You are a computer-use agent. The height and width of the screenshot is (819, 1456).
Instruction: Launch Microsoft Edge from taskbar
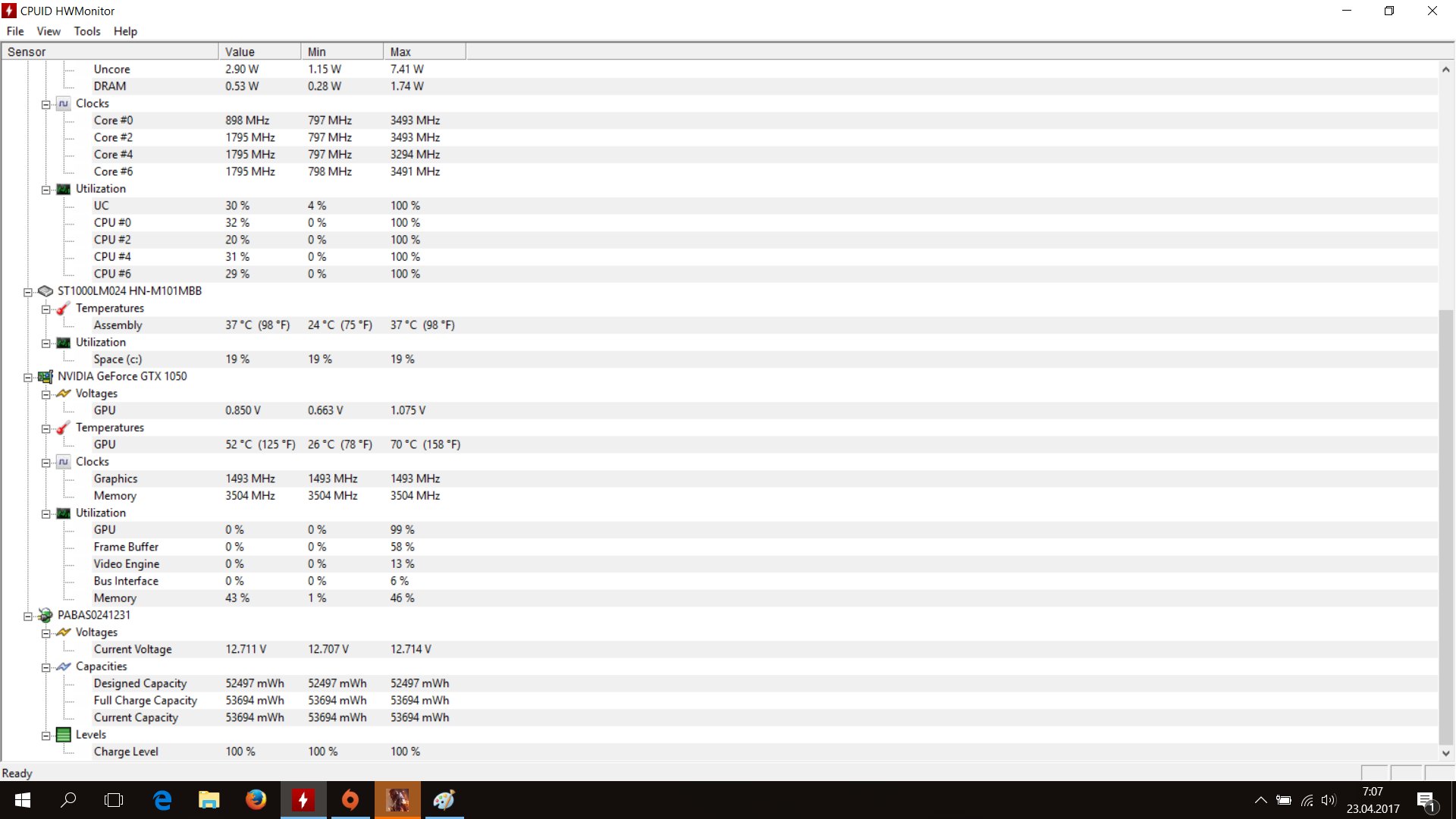click(x=162, y=800)
